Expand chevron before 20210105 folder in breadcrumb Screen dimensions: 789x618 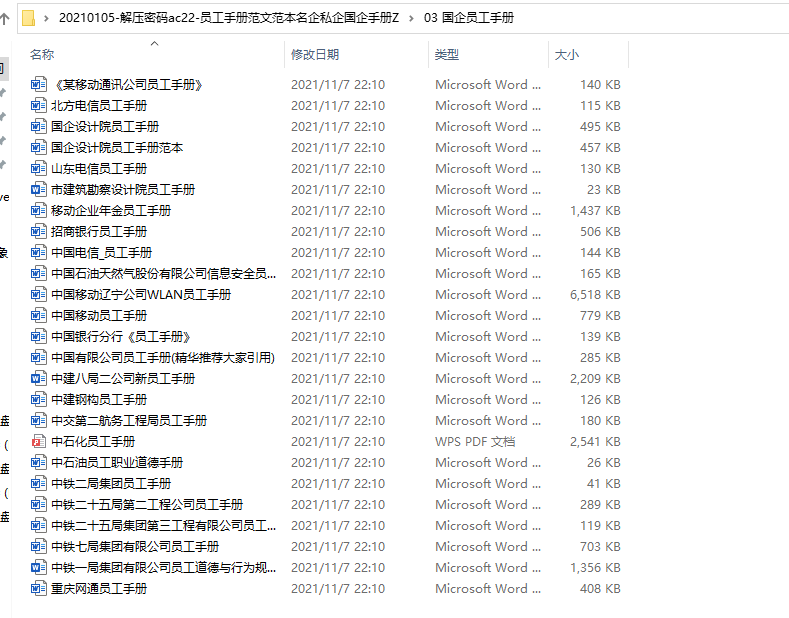click(x=46, y=19)
